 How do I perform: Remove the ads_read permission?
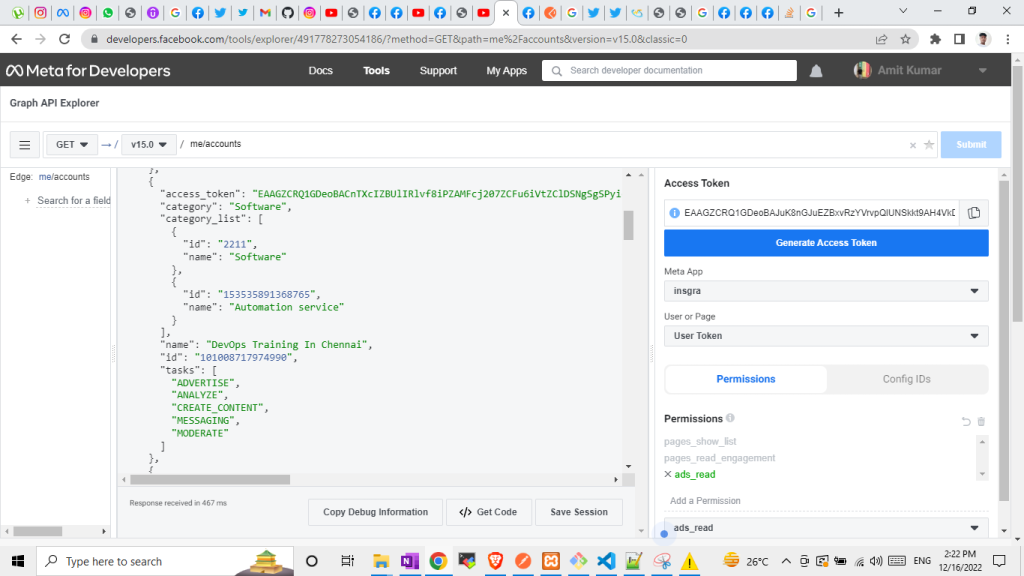pos(668,474)
